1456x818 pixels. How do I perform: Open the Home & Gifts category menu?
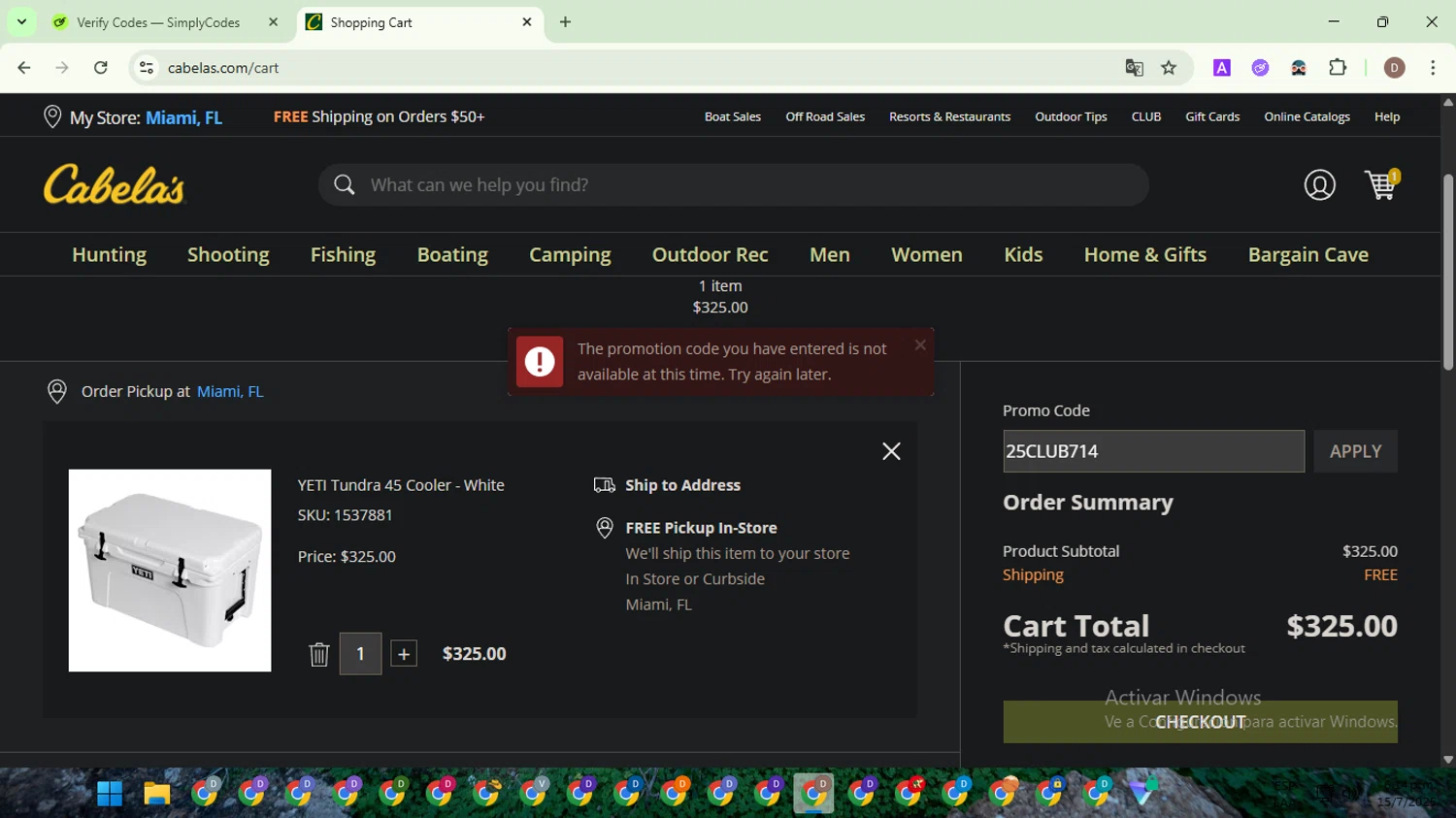click(x=1145, y=254)
